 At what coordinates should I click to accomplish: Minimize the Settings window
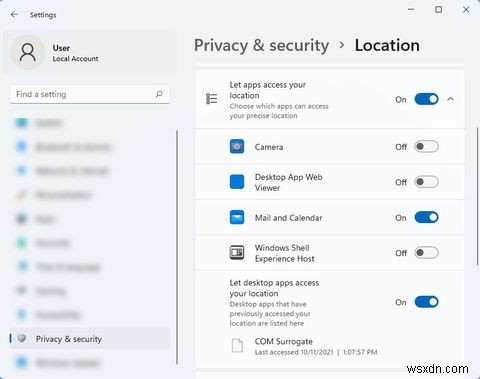click(411, 10)
